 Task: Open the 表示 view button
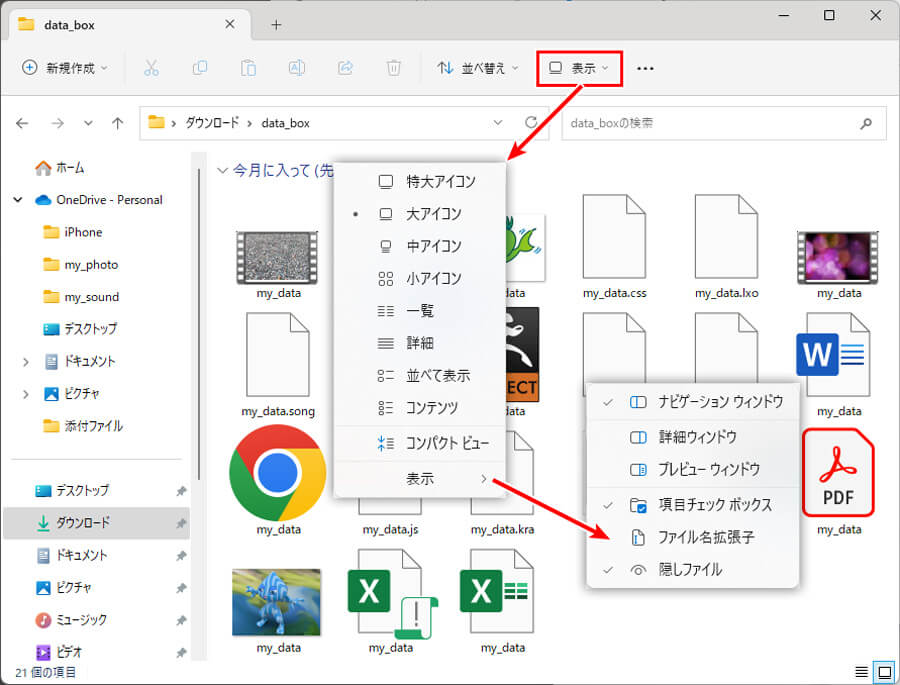580,68
